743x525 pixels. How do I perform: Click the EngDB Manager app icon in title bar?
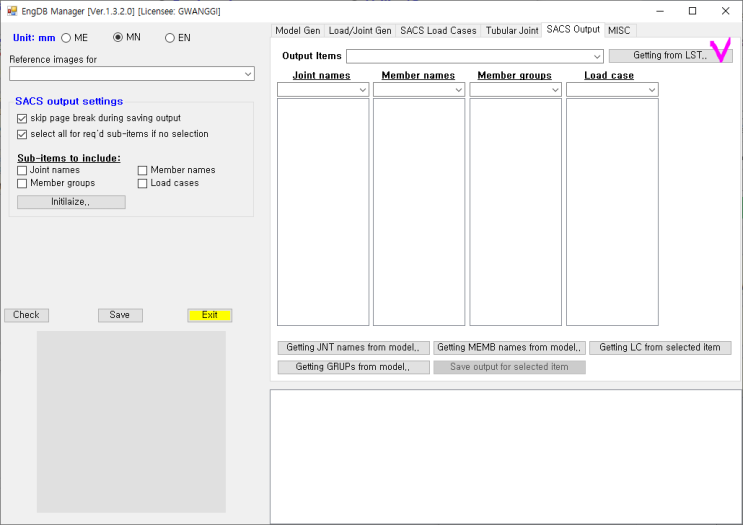click(12, 10)
